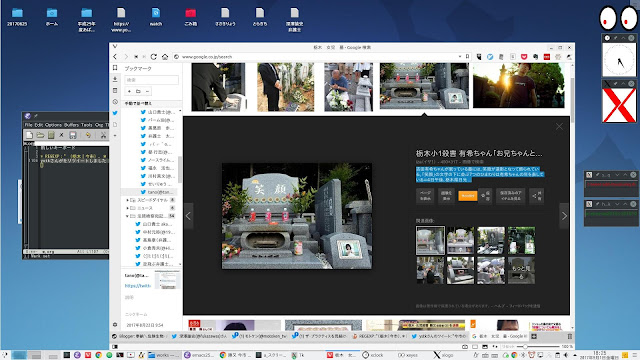
Task: Open the Pocket extension icon
Action: tap(524, 57)
